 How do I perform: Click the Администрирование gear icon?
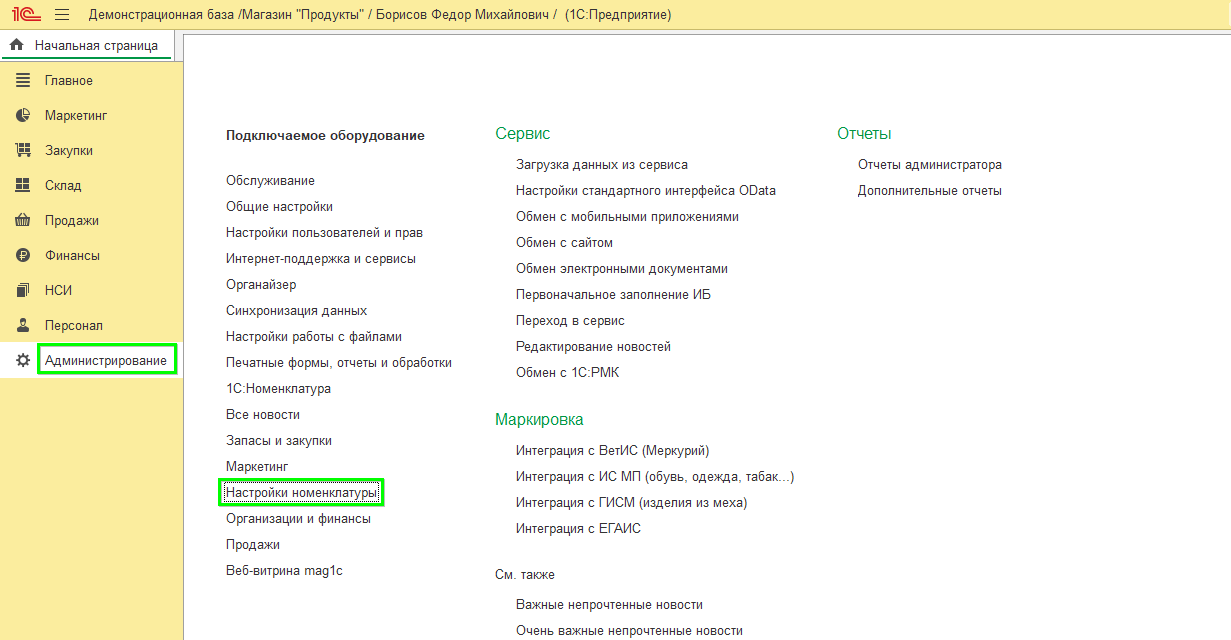23,360
